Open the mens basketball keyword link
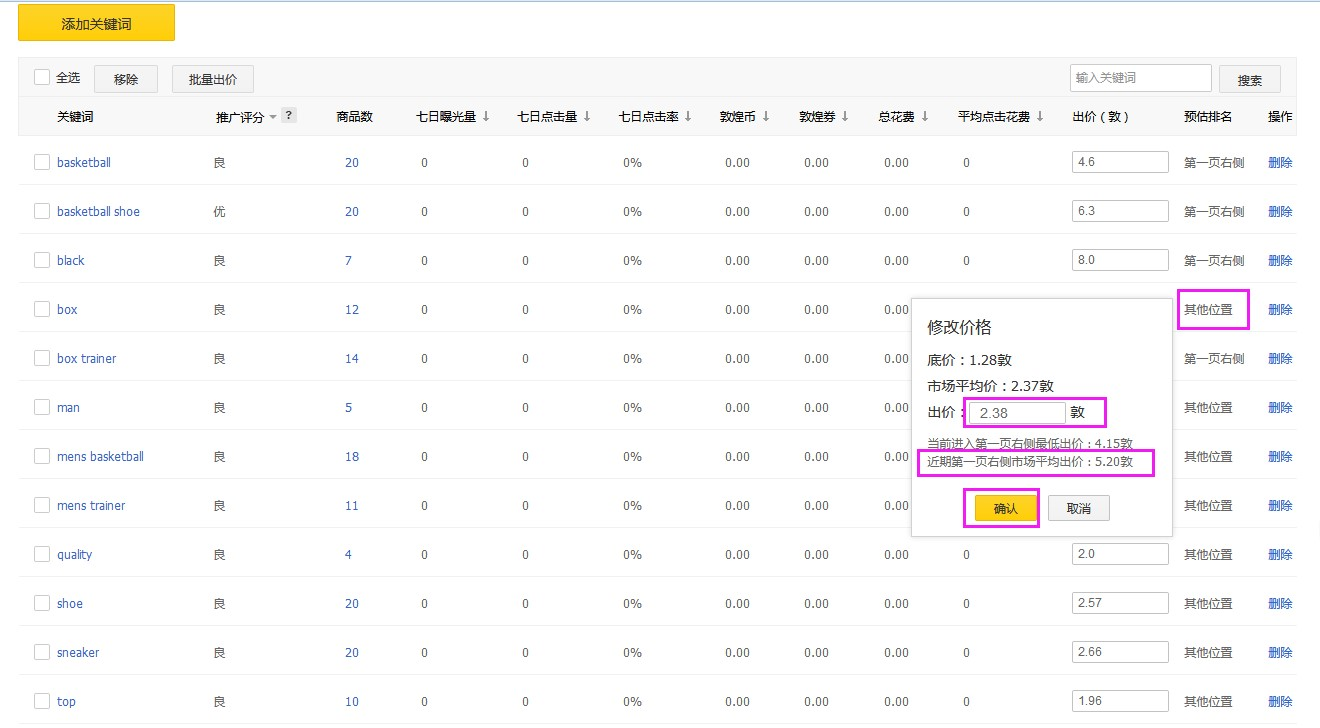 [100, 456]
